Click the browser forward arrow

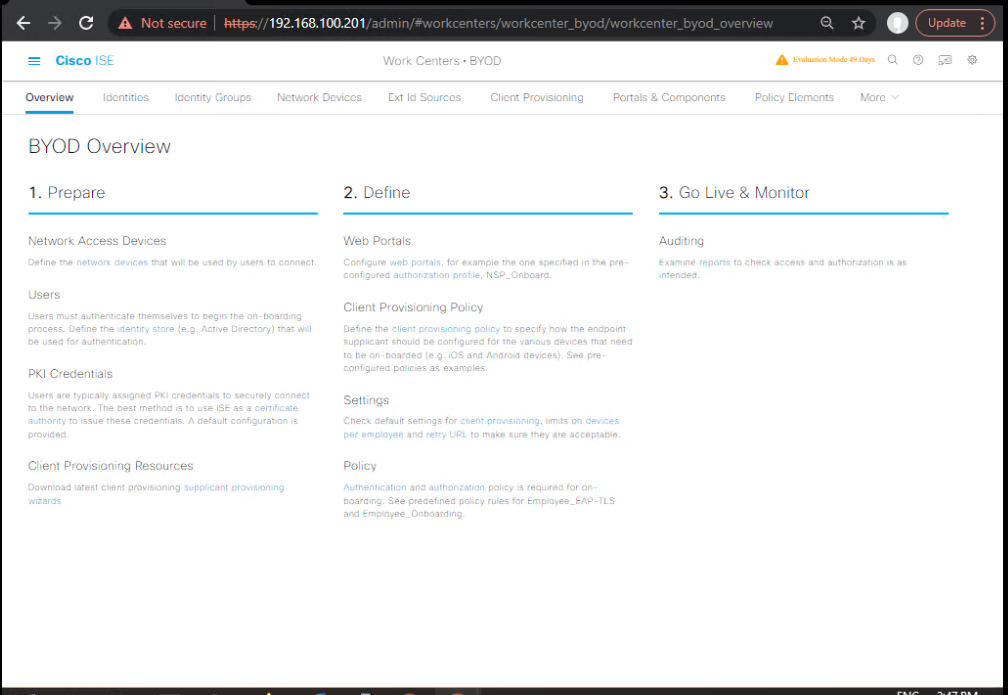(x=55, y=23)
